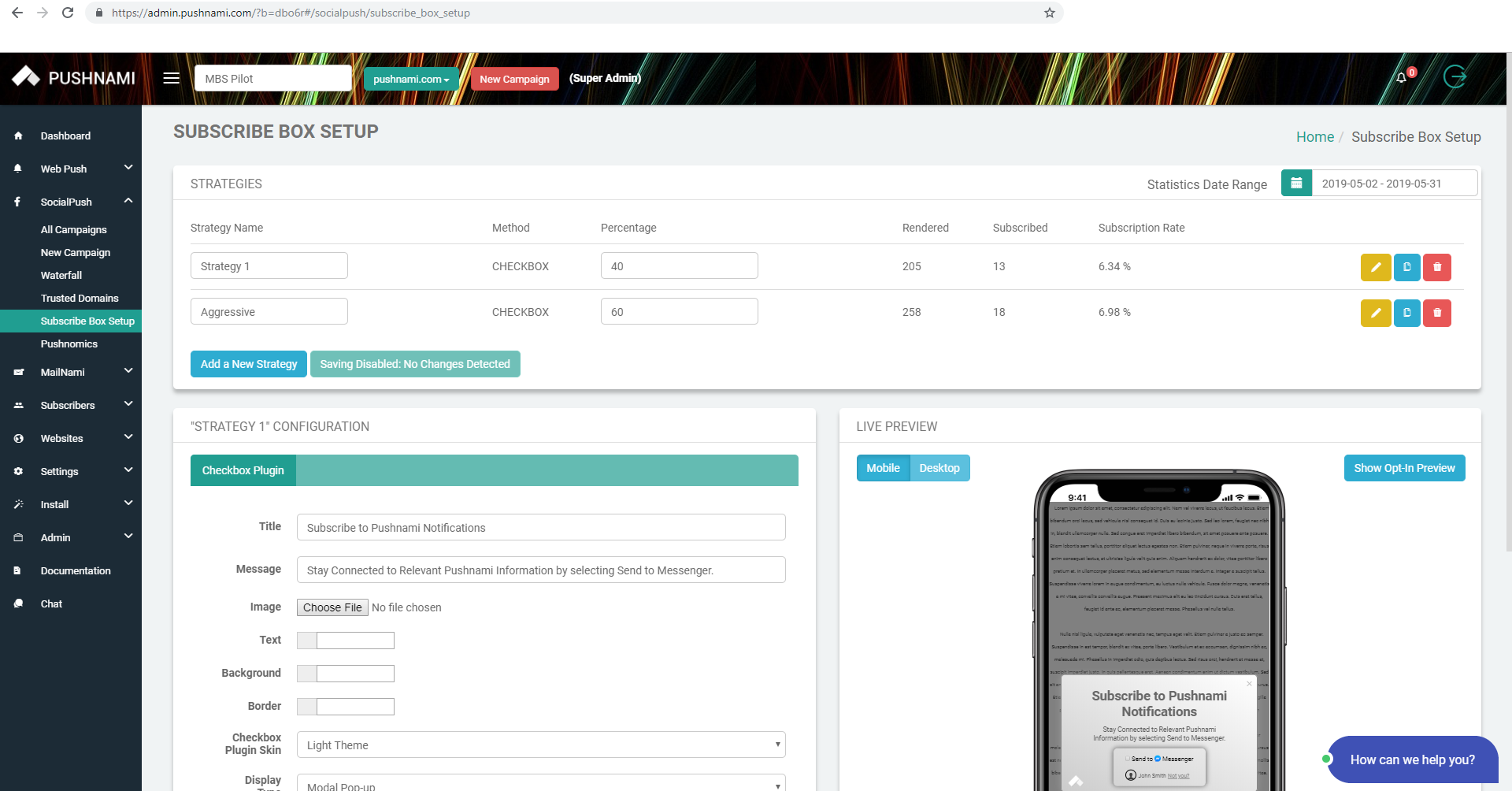Switch the live preview to Mobile
The height and width of the screenshot is (791, 1512).
(883, 467)
